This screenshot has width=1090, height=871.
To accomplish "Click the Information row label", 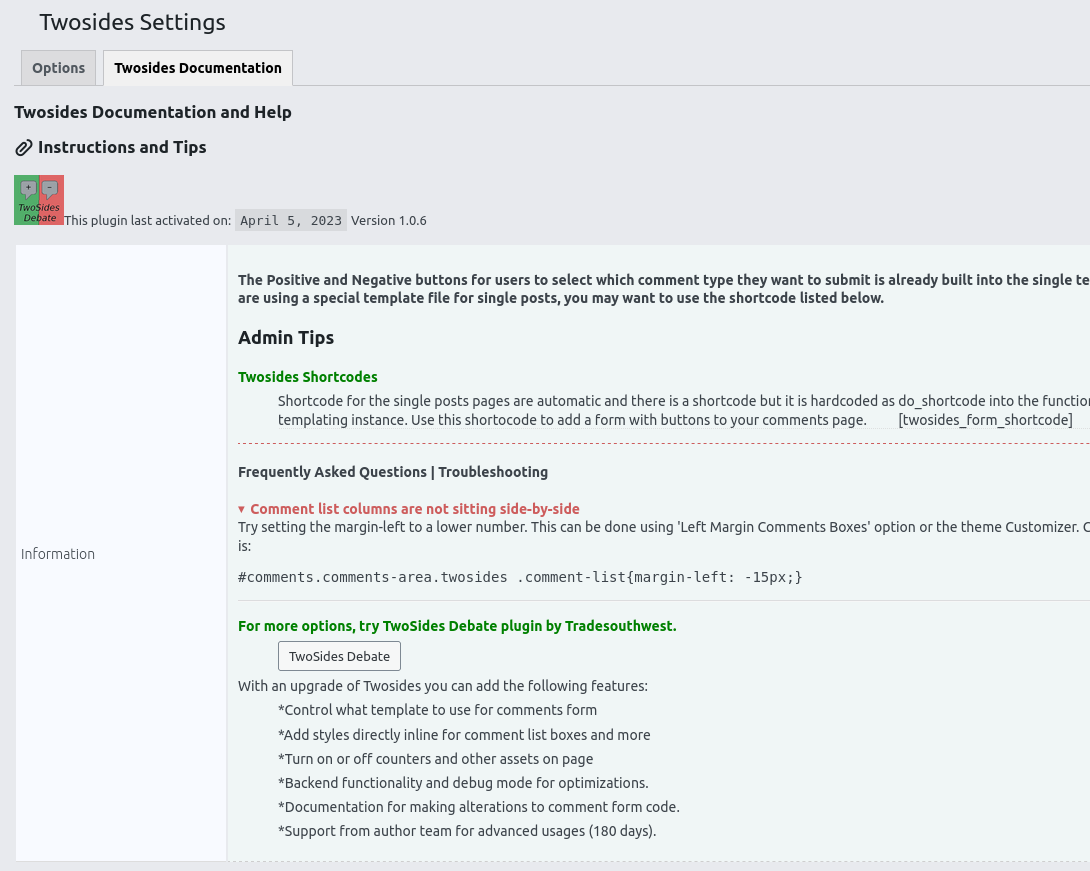I will (58, 554).
